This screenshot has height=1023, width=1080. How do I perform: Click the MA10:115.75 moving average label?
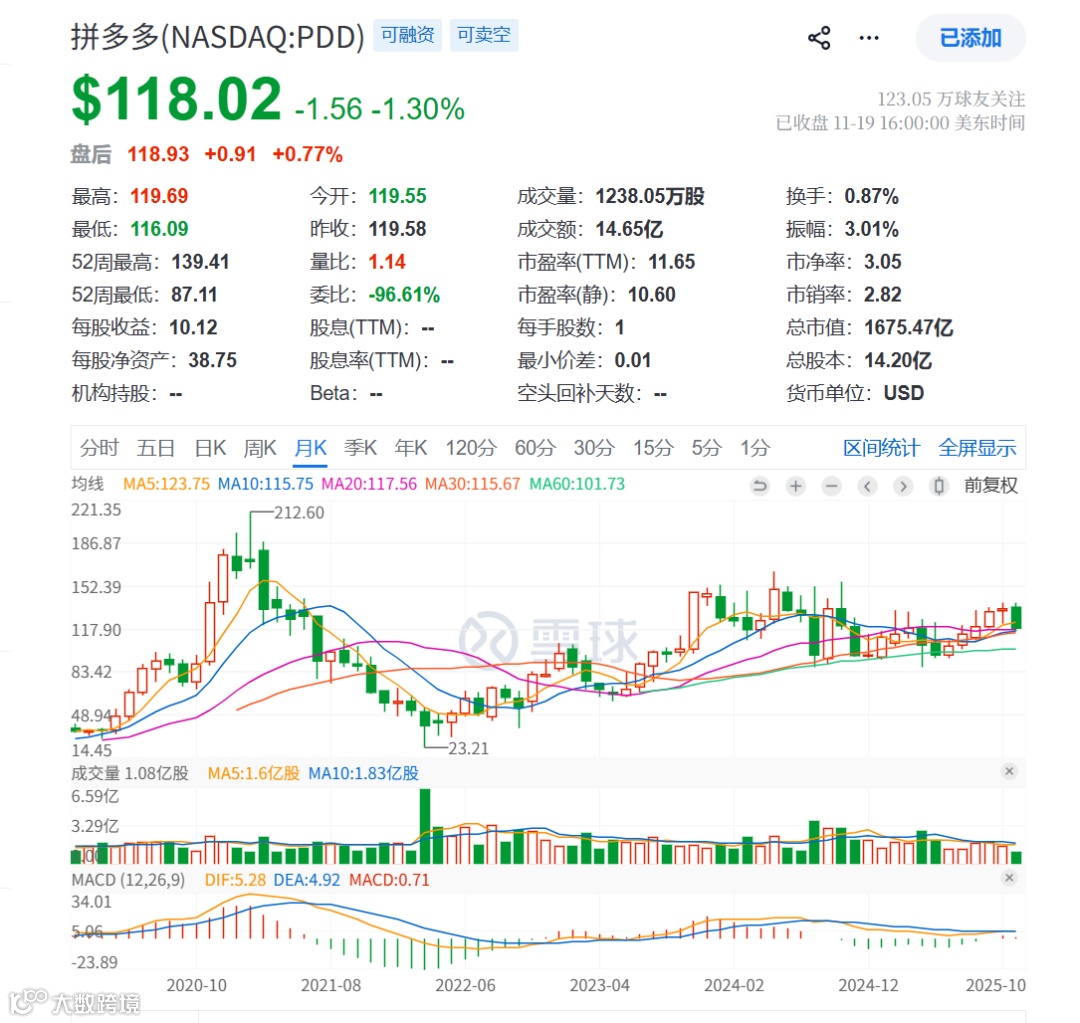(265, 484)
